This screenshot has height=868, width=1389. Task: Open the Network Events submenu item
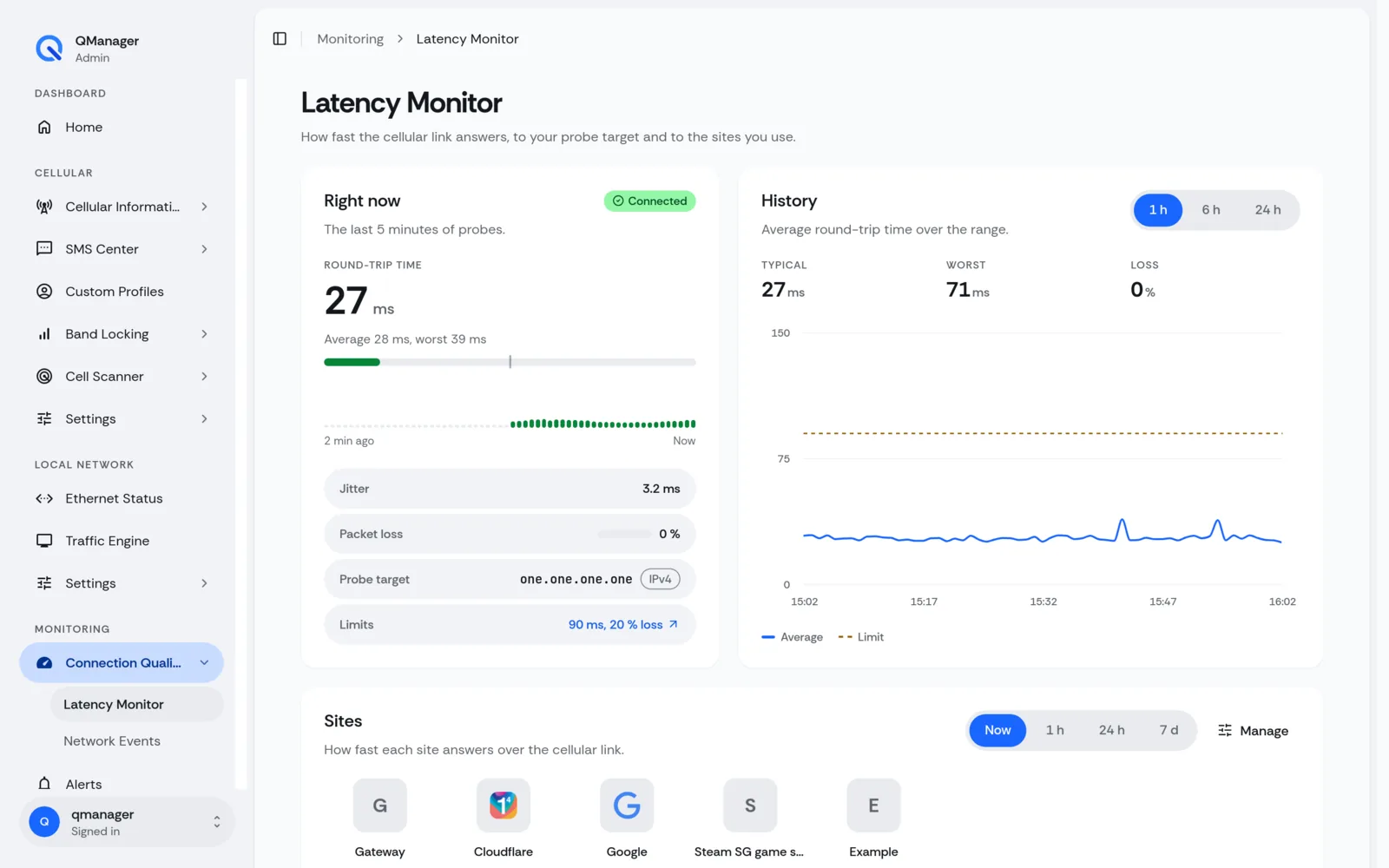(136, 741)
